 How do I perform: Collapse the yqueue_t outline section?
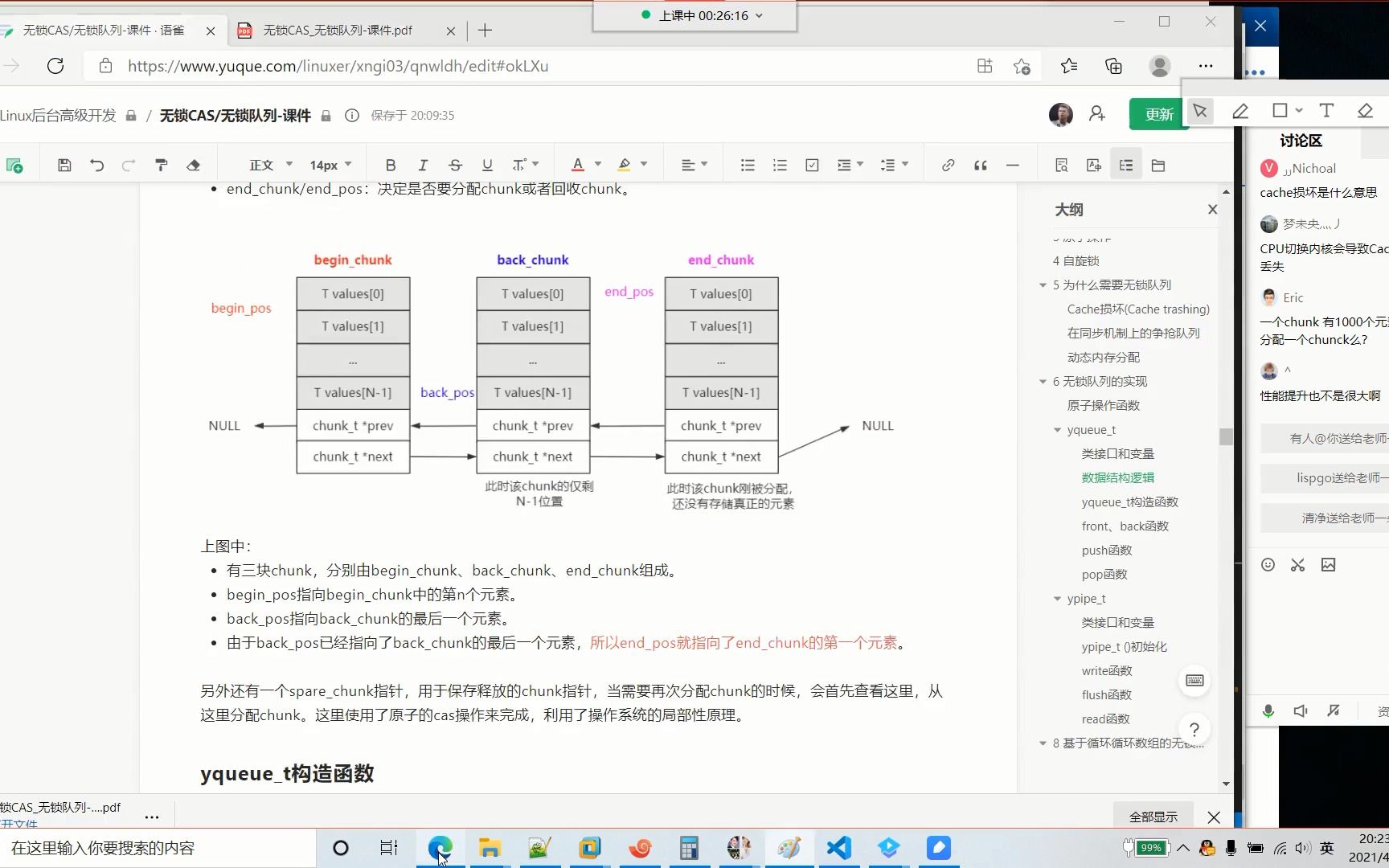pyautogui.click(x=1057, y=430)
